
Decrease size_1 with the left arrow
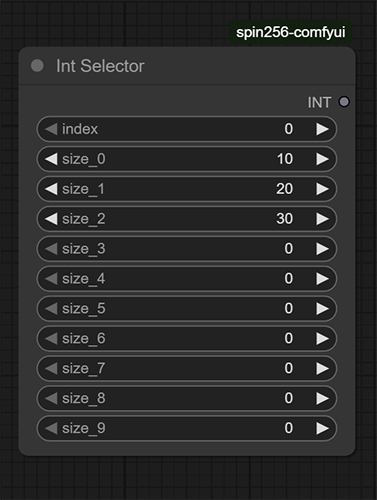(51, 189)
